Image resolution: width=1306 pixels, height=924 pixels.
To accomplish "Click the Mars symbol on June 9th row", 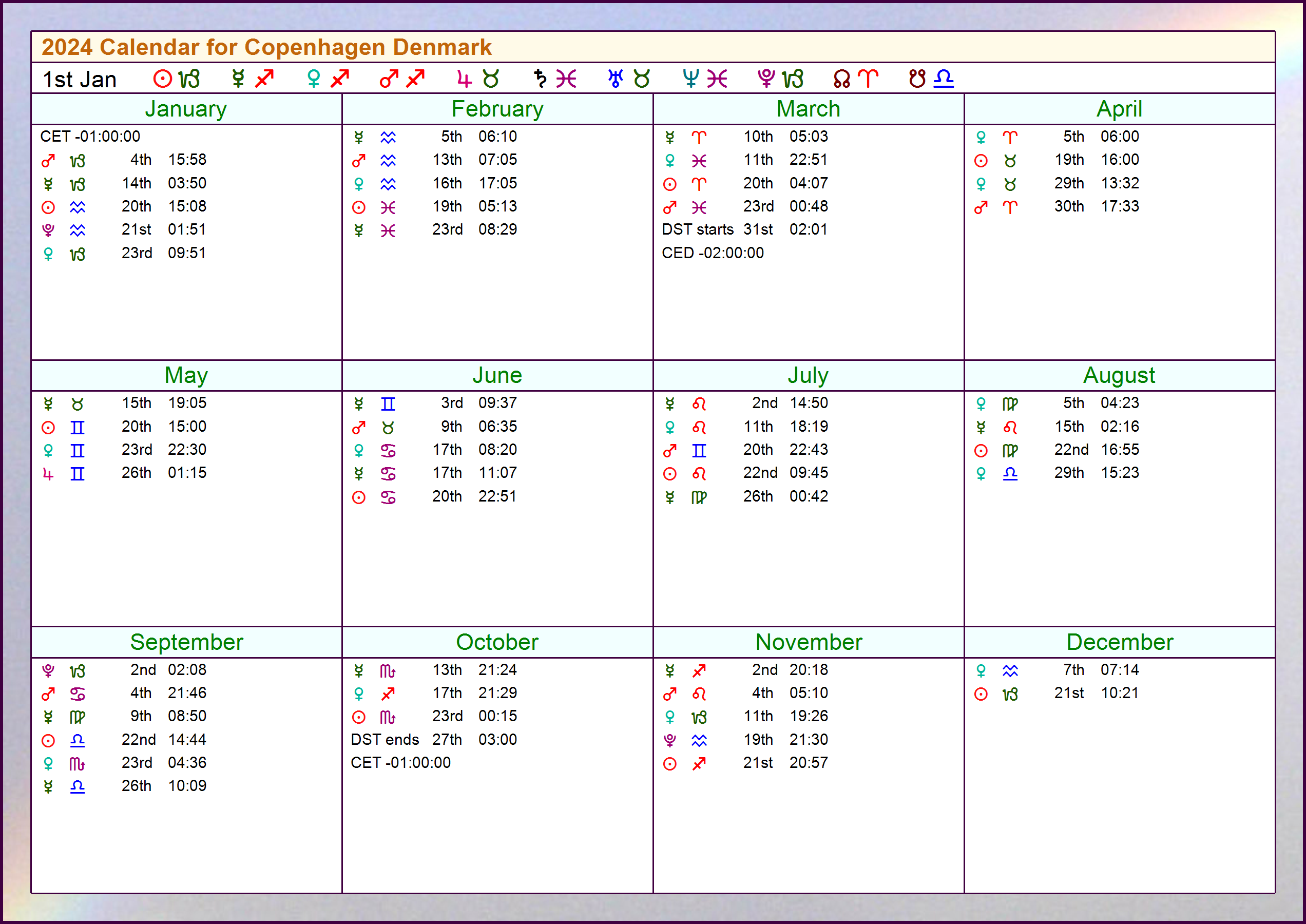I will pyautogui.click(x=358, y=427).
